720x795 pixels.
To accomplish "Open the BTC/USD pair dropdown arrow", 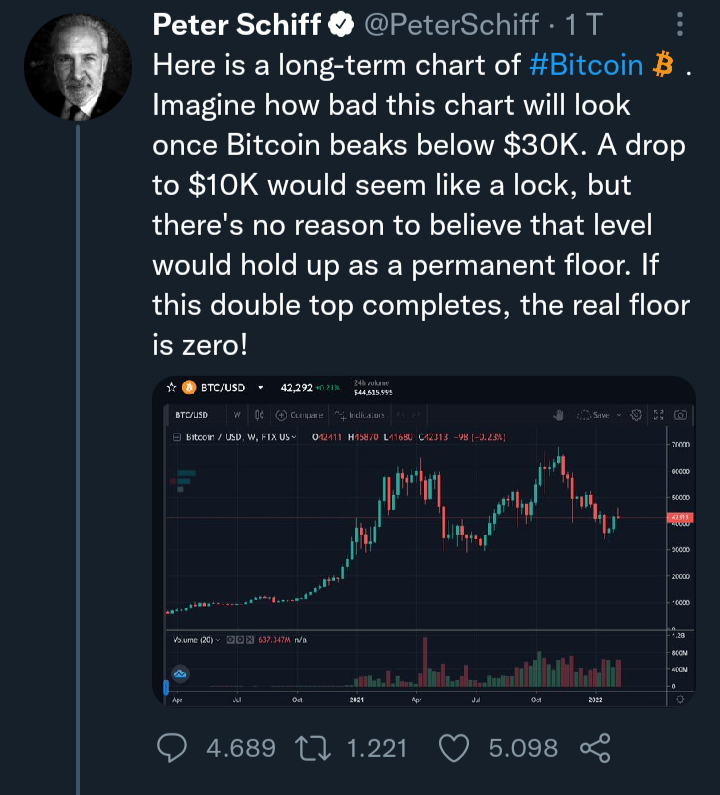I will [261, 388].
